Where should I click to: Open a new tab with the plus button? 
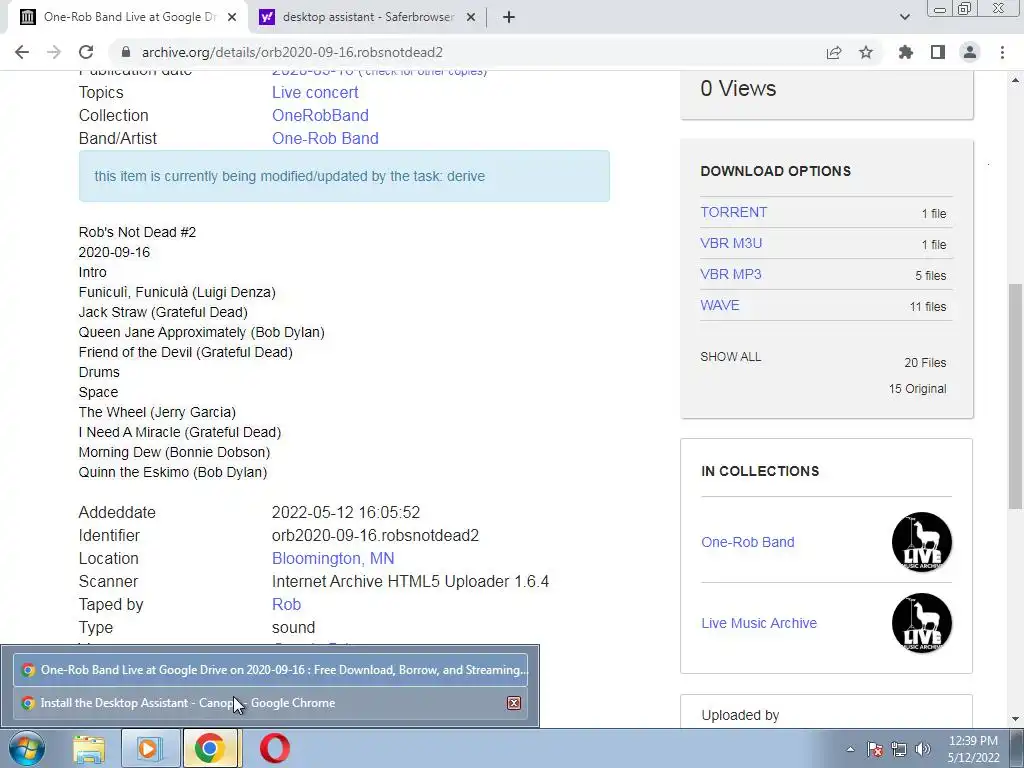pos(509,18)
